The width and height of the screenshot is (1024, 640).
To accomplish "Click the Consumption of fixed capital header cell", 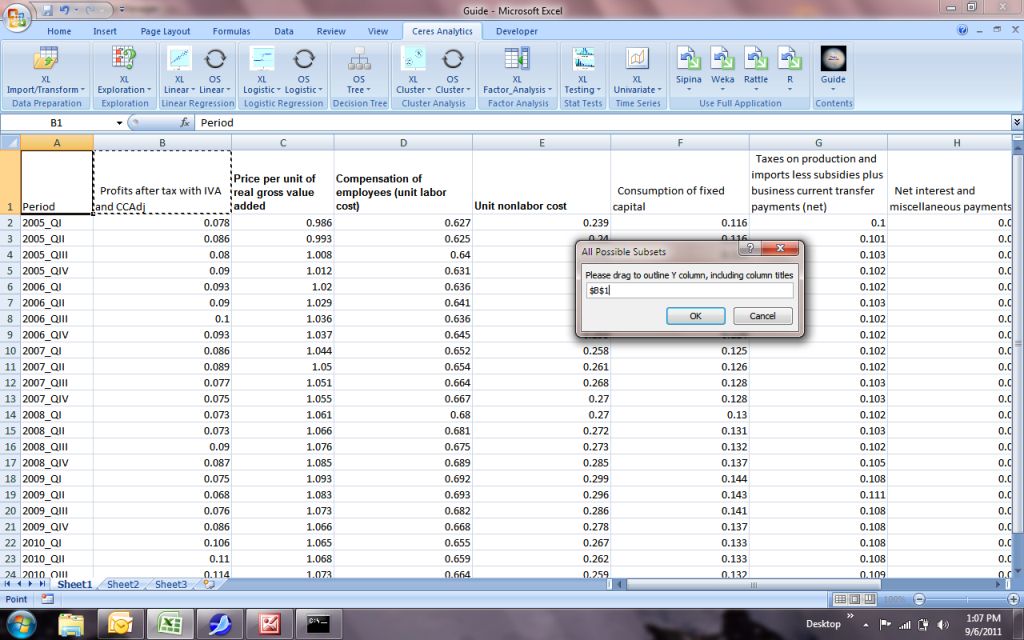I will point(680,182).
